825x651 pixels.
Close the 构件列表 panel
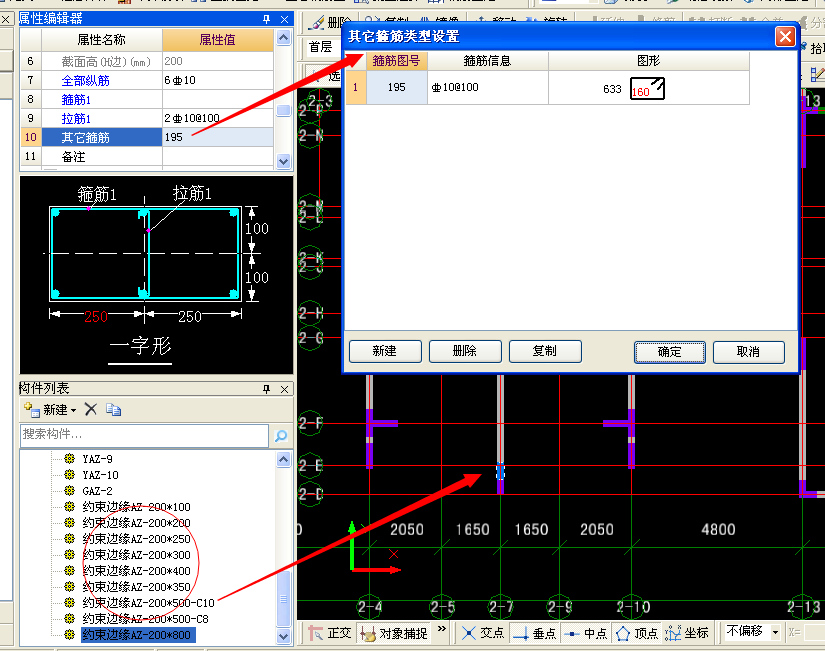click(x=285, y=389)
